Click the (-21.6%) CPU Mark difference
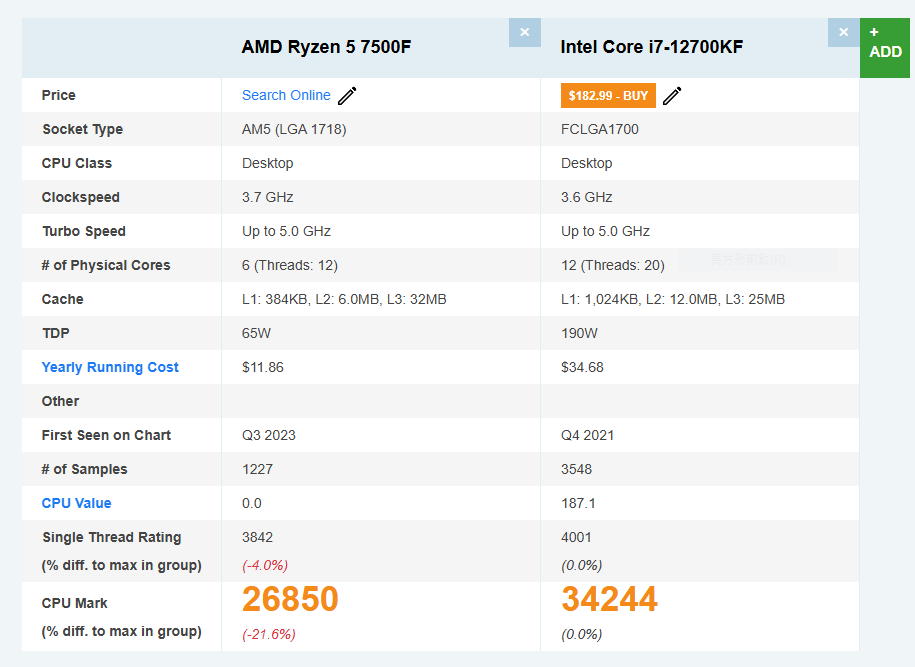This screenshot has height=667, width=915. 269,634
